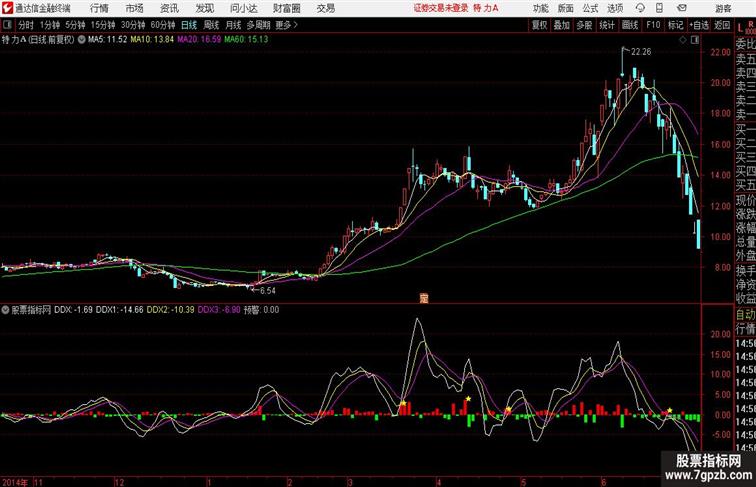
Task: Open the 功能 menu
Action: [x=540, y=8]
